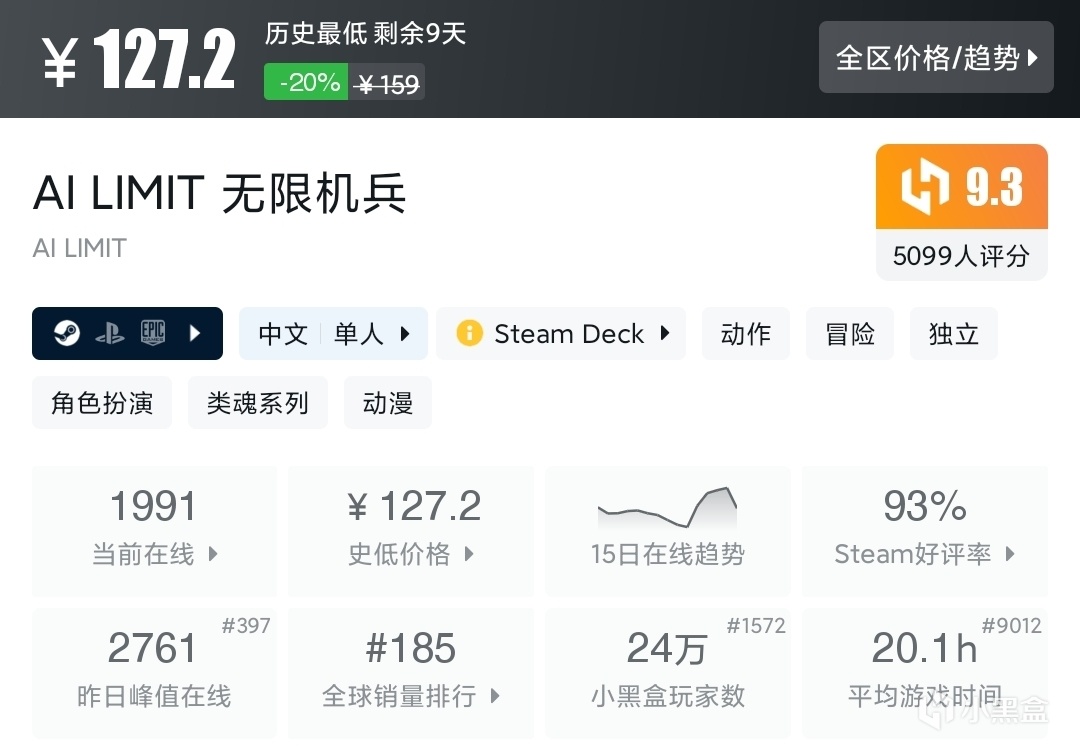
Task: Select the 动作 genre tag
Action: click(746, 333)
